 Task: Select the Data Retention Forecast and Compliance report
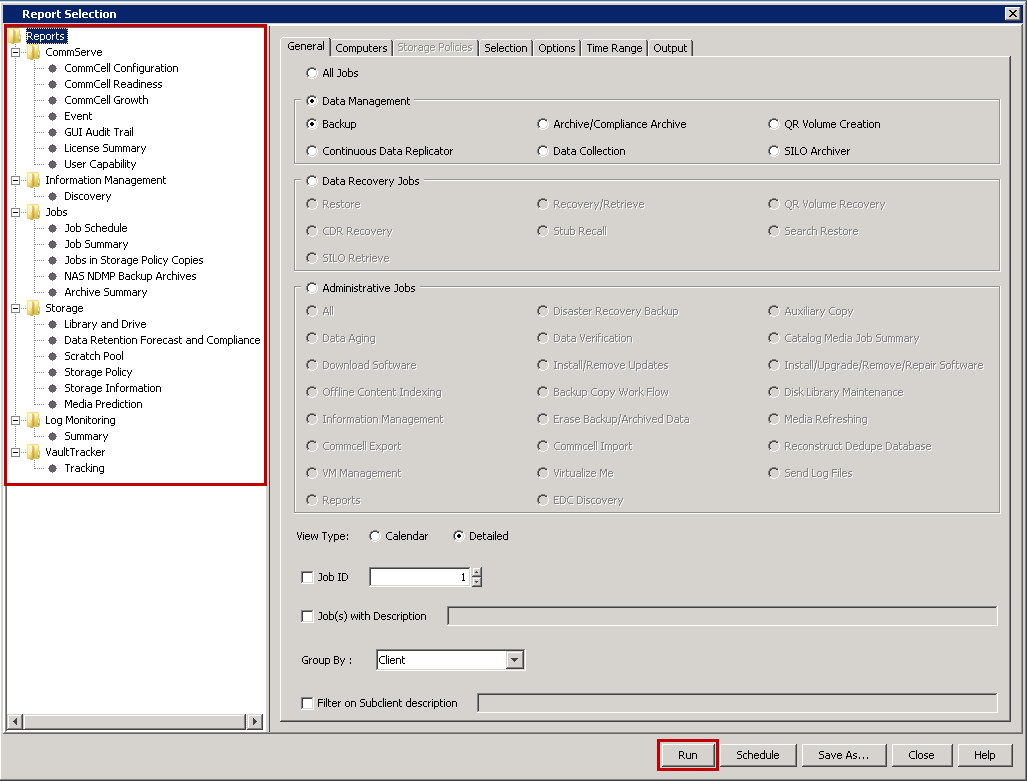[162, 340]
